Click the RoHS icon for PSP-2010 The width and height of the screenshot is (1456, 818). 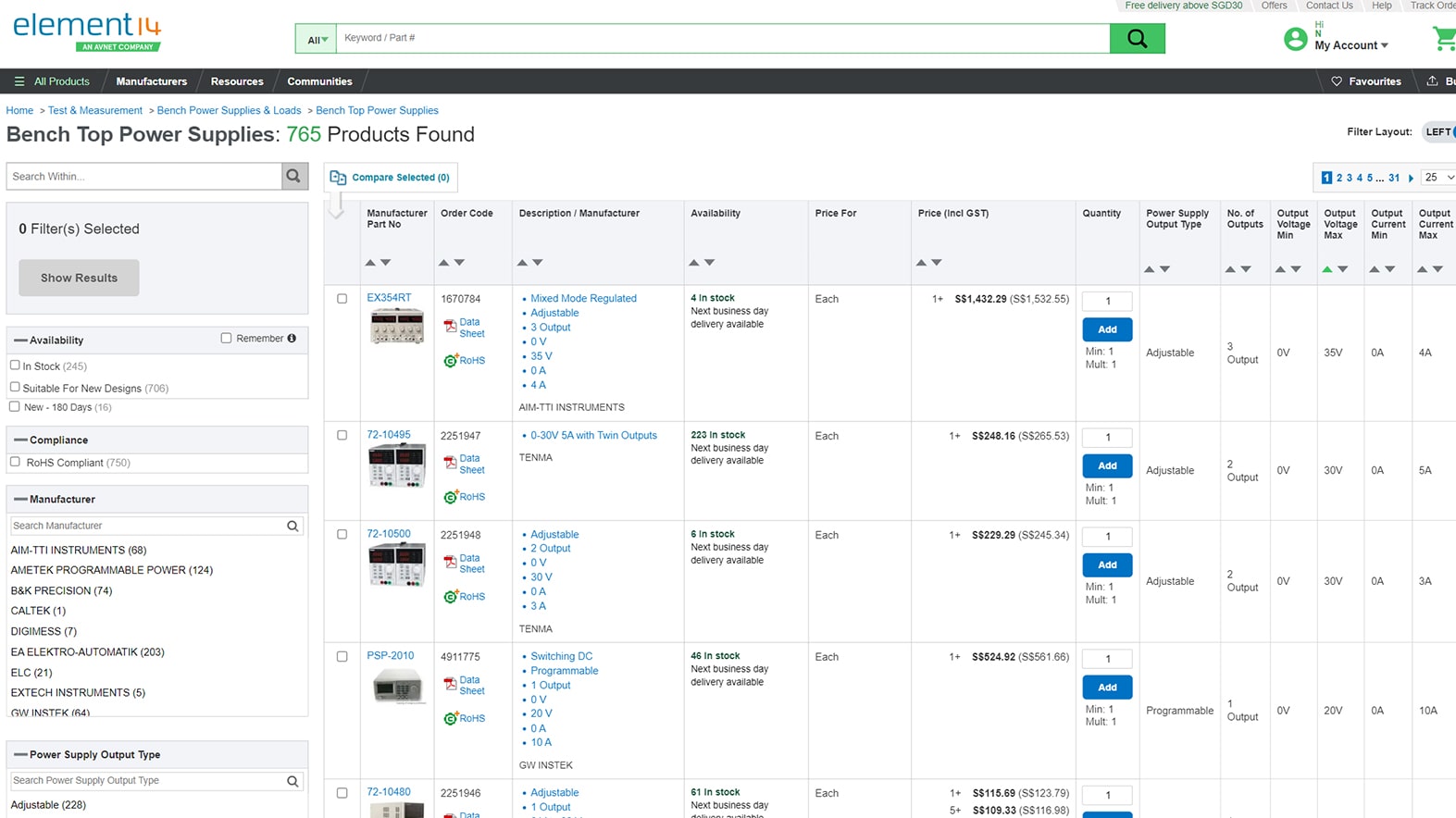pos(451,718)
